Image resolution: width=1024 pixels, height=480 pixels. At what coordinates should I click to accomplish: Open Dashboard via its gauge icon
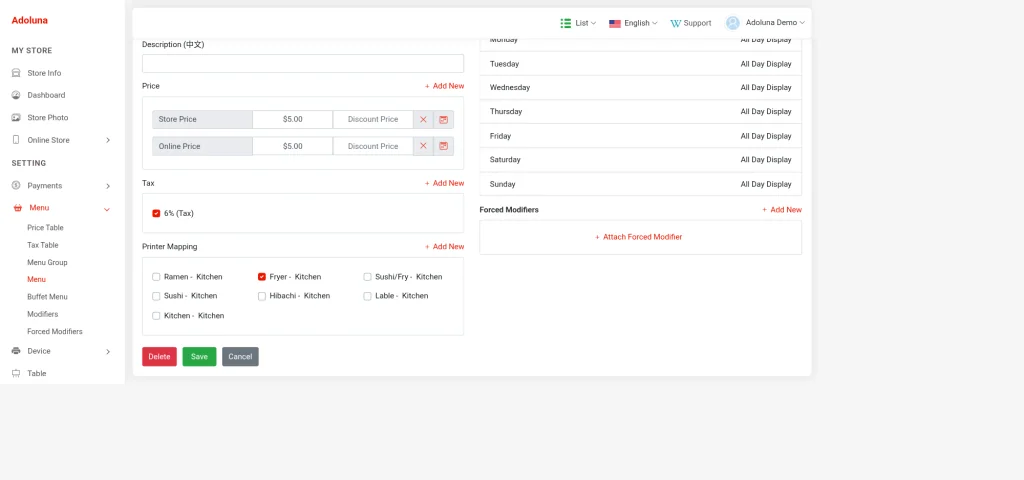tap(16, 95)
